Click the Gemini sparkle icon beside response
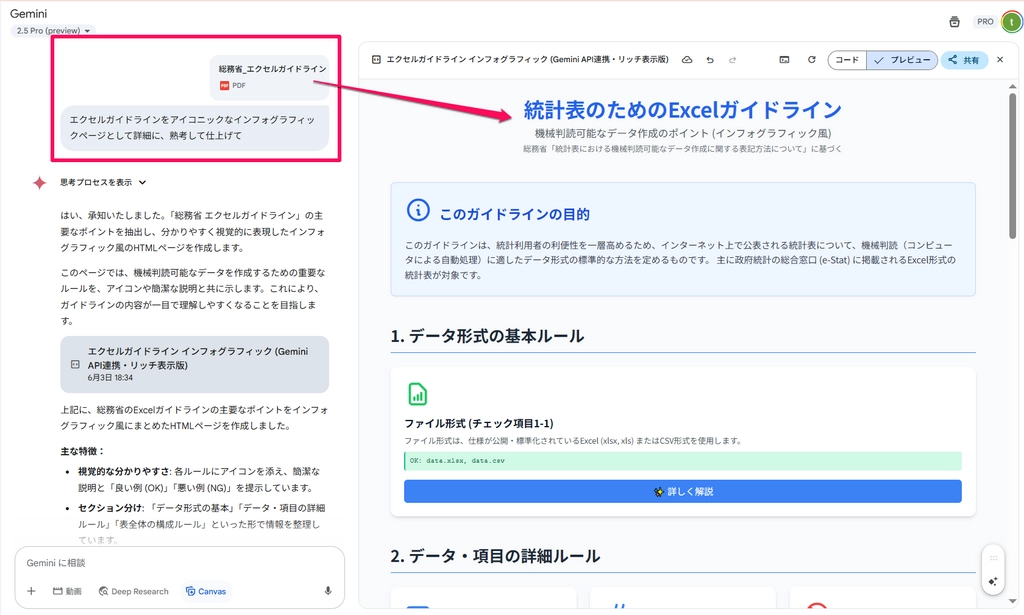1024x615 pixels. (39, 183)
